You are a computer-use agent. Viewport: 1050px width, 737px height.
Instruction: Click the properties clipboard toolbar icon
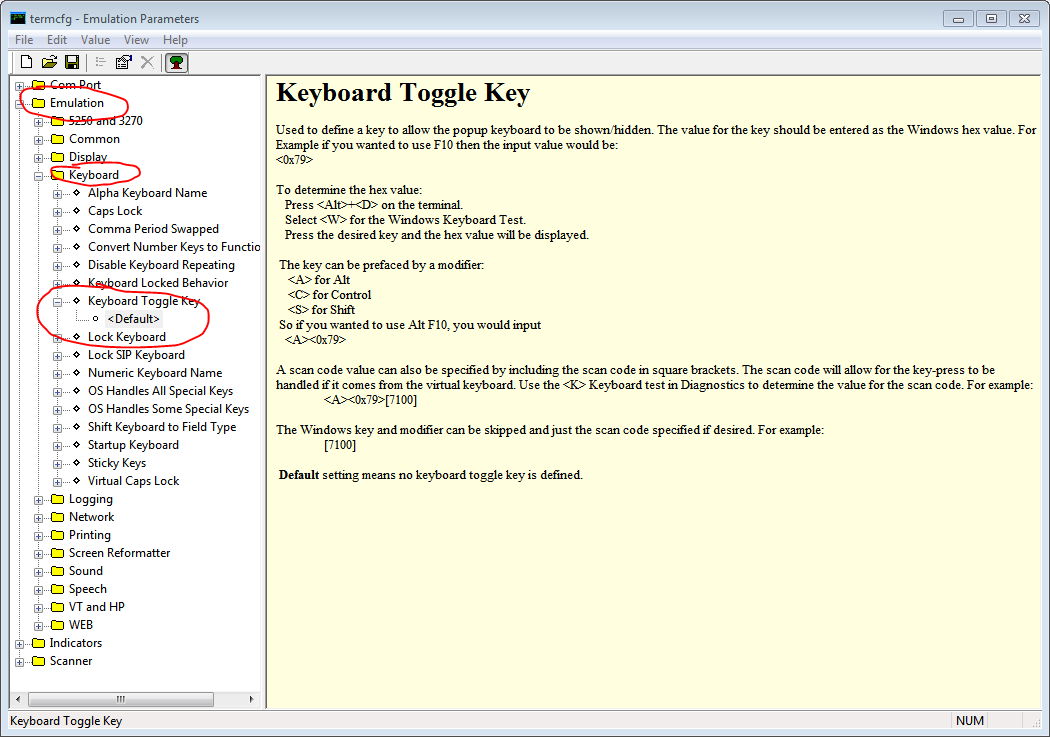[x=124, y=62]
